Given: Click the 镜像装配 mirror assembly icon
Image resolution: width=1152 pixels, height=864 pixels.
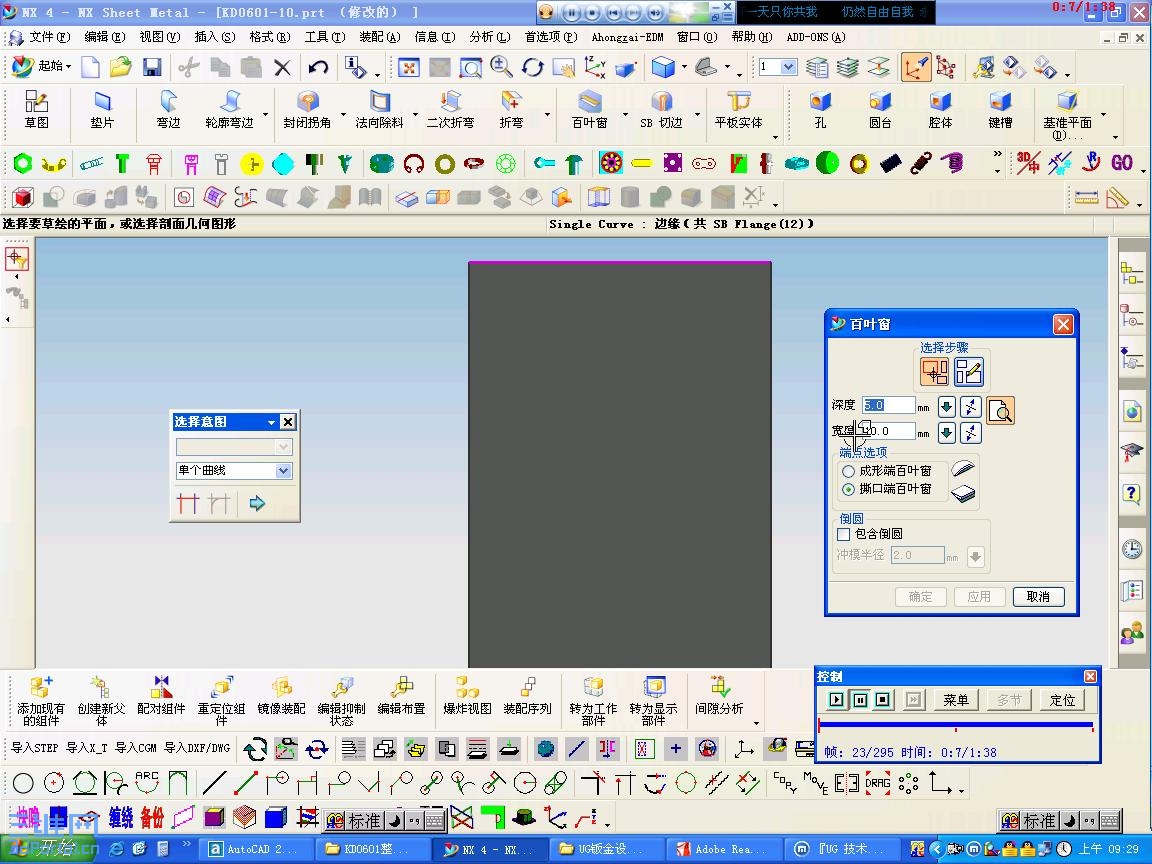Looking at the screenshot, I should tap(281, 696).
